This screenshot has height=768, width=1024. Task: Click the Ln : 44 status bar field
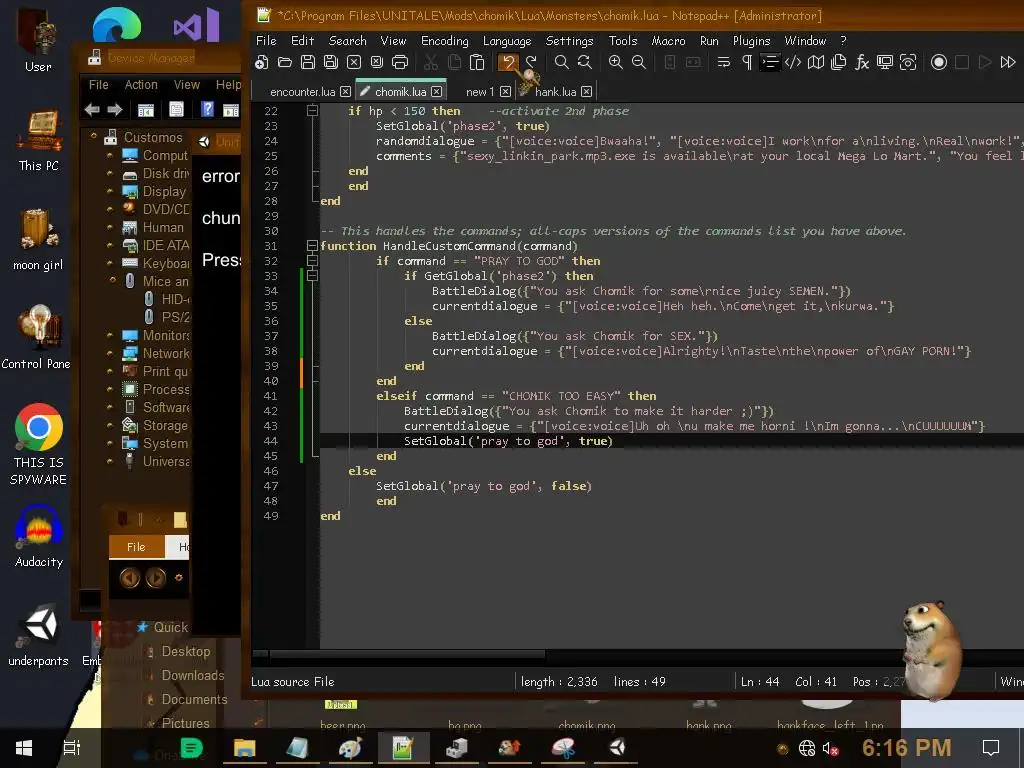tap(760, 681)
